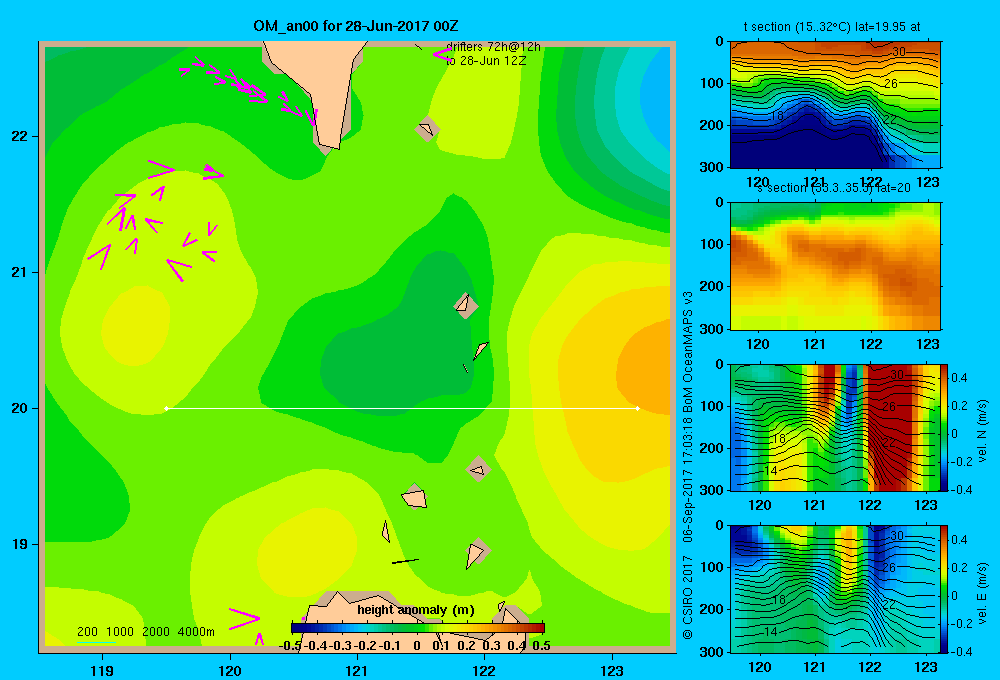Click the vel. E velocity color bar
This screenshot has width=1000, height=680.
point(945,589)
